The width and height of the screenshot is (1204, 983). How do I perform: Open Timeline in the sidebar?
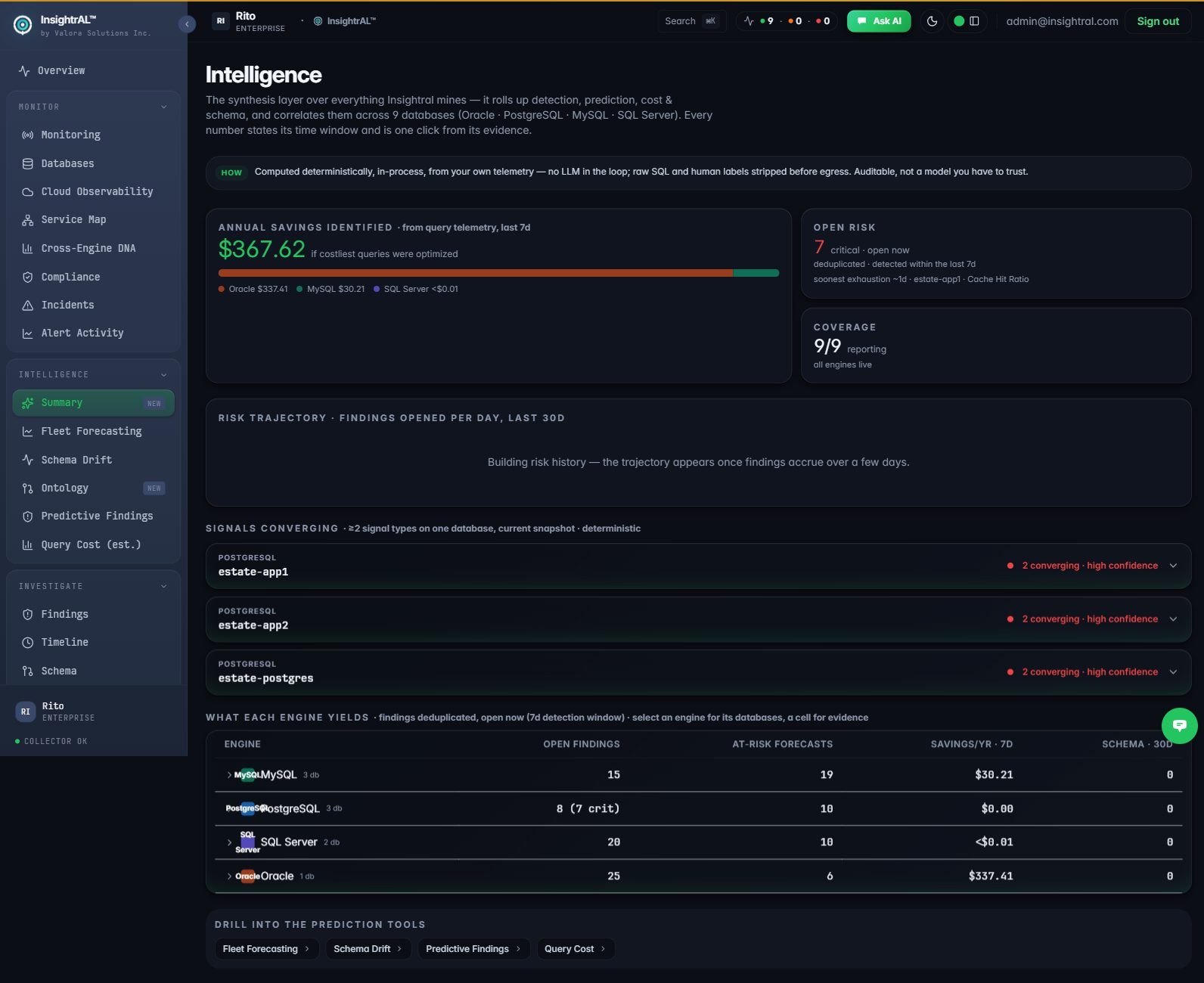(93, 643)
